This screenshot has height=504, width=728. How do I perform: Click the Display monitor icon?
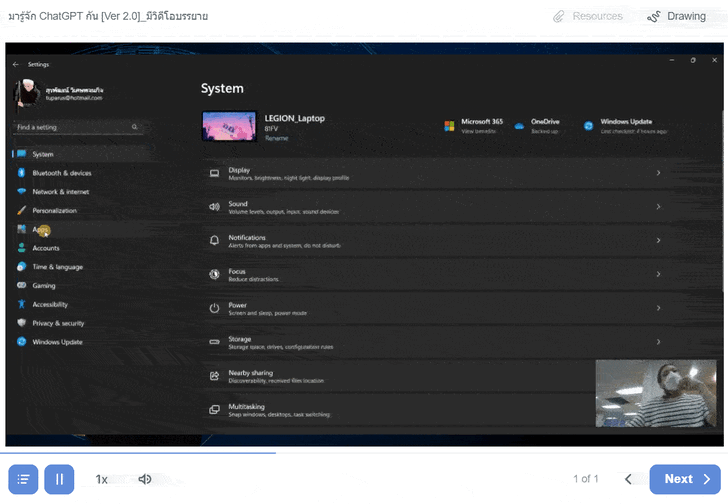(214, 173)
